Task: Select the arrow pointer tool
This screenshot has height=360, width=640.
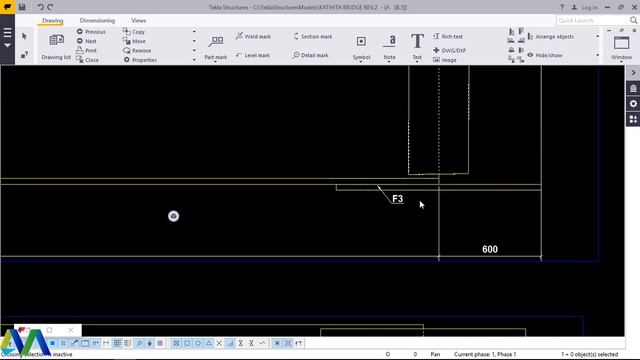Action: (x=24, y=36)
